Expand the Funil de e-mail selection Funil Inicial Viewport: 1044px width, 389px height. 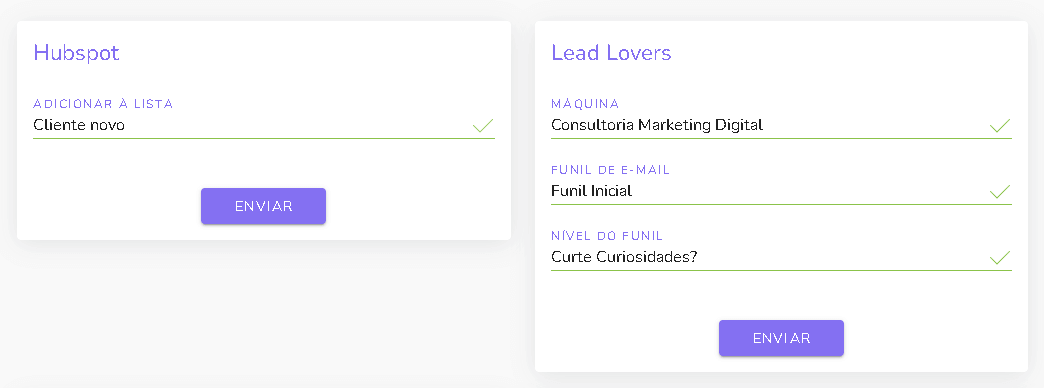point(781,191)
